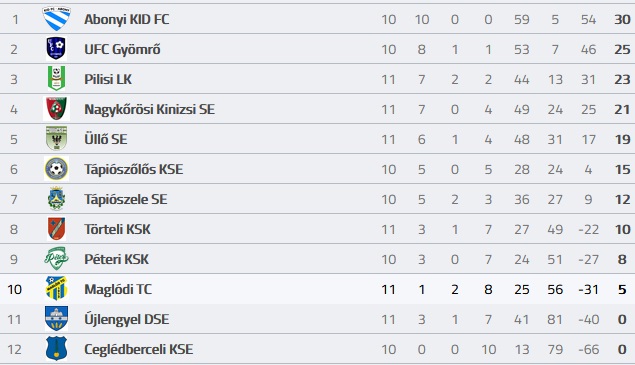Select the Törteli KSK shield icon

(x=56, y=228)
